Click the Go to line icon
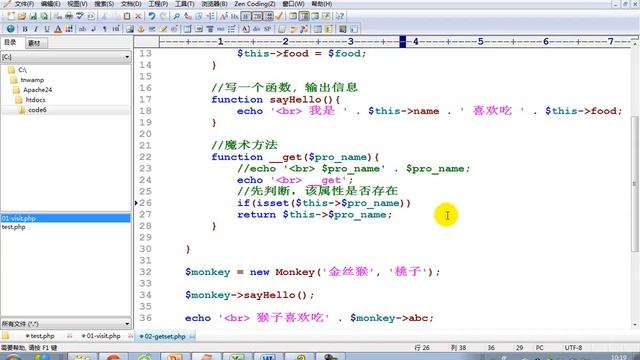640x360 pixels. point(211,16)
